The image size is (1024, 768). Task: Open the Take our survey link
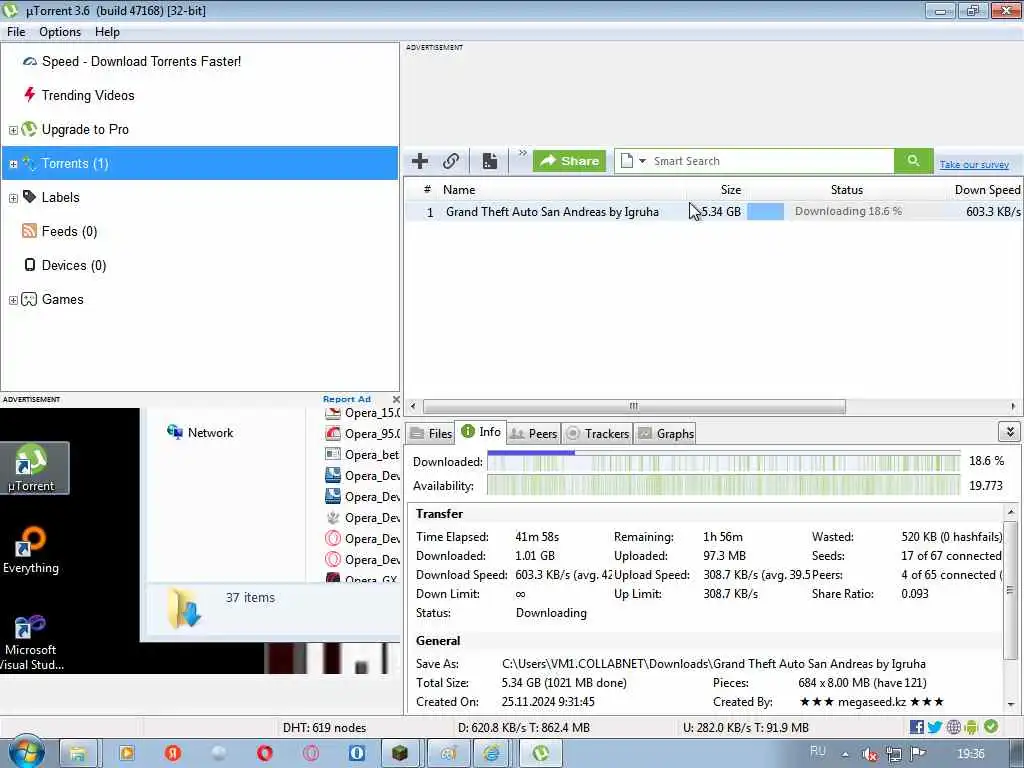click(x=974, y=165)
